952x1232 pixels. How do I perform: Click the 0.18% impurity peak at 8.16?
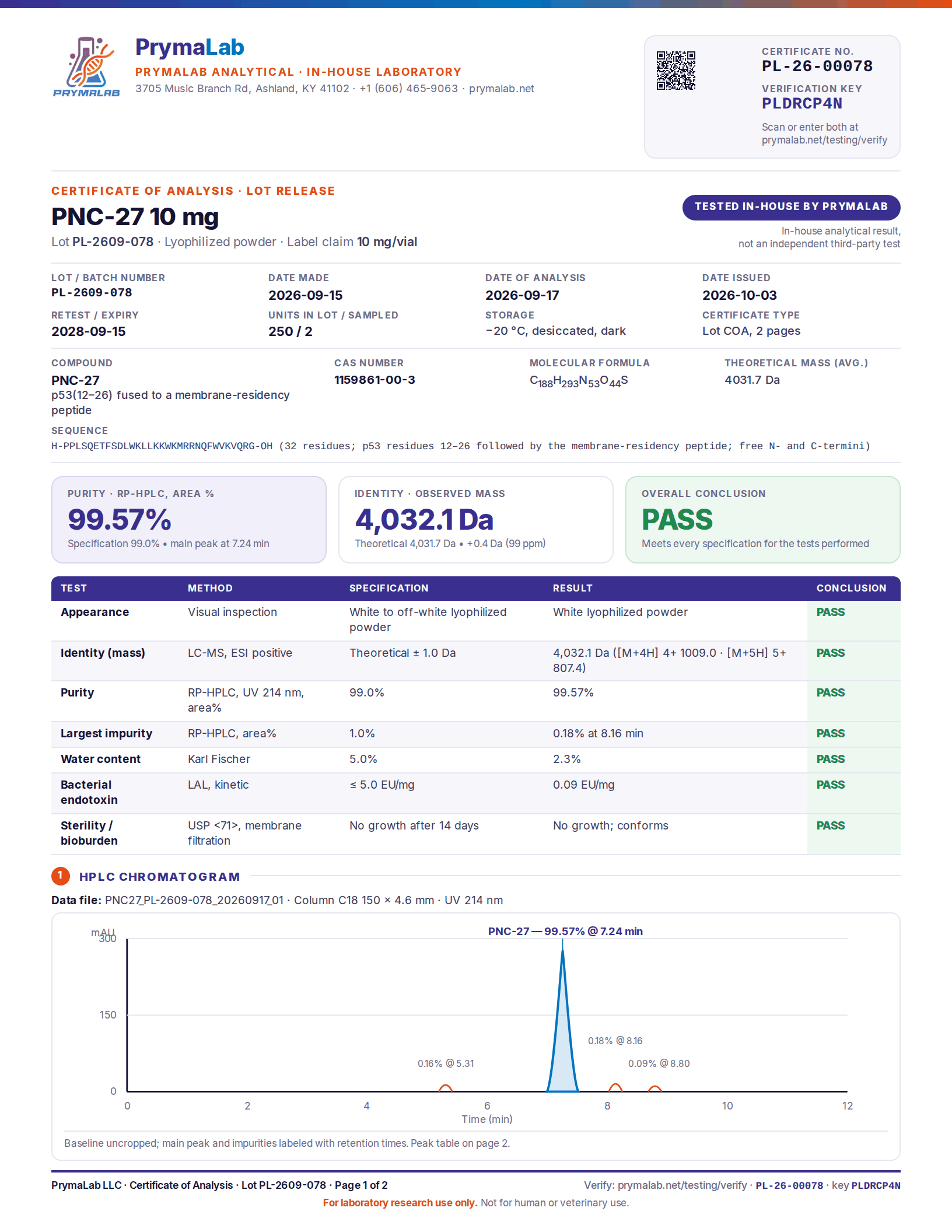click(615, 1087)
